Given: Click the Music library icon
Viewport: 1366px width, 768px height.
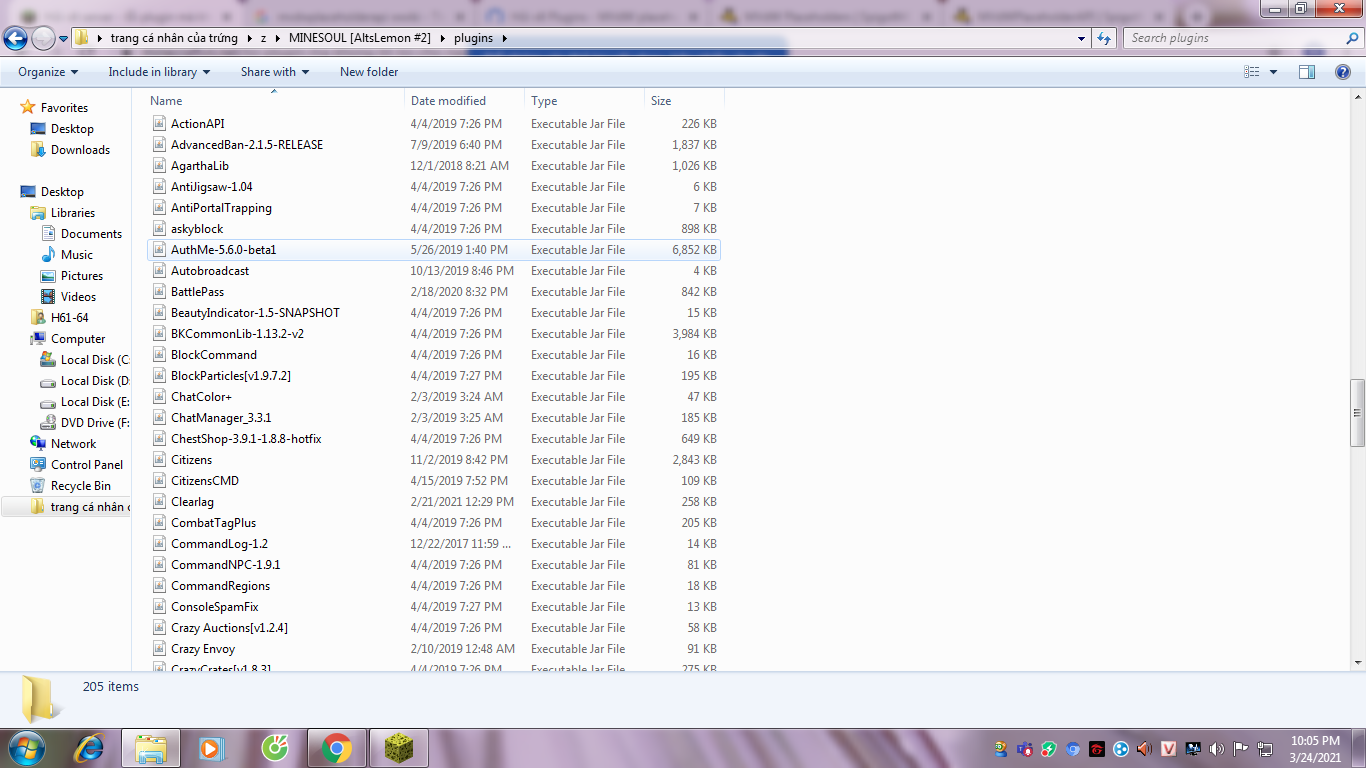Looking at the screenshot, I should click(48, 255).
